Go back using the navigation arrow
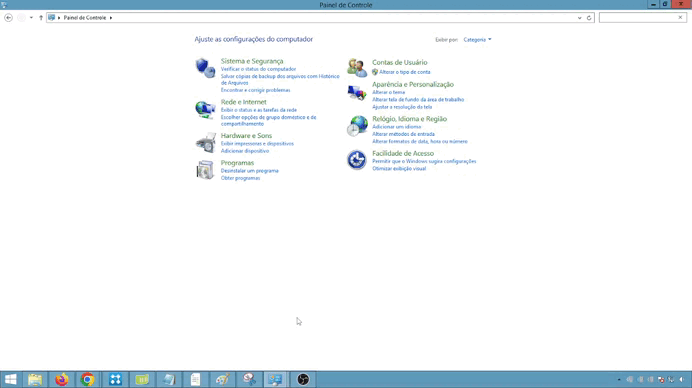This screenshot has height=388, width=692. (x=8, y=18)
